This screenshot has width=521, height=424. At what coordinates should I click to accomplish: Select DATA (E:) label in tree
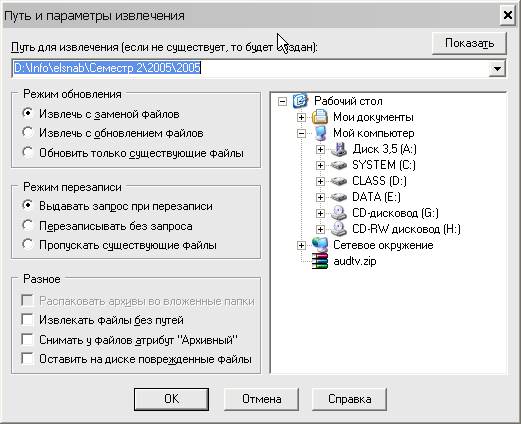coord(376,197)
